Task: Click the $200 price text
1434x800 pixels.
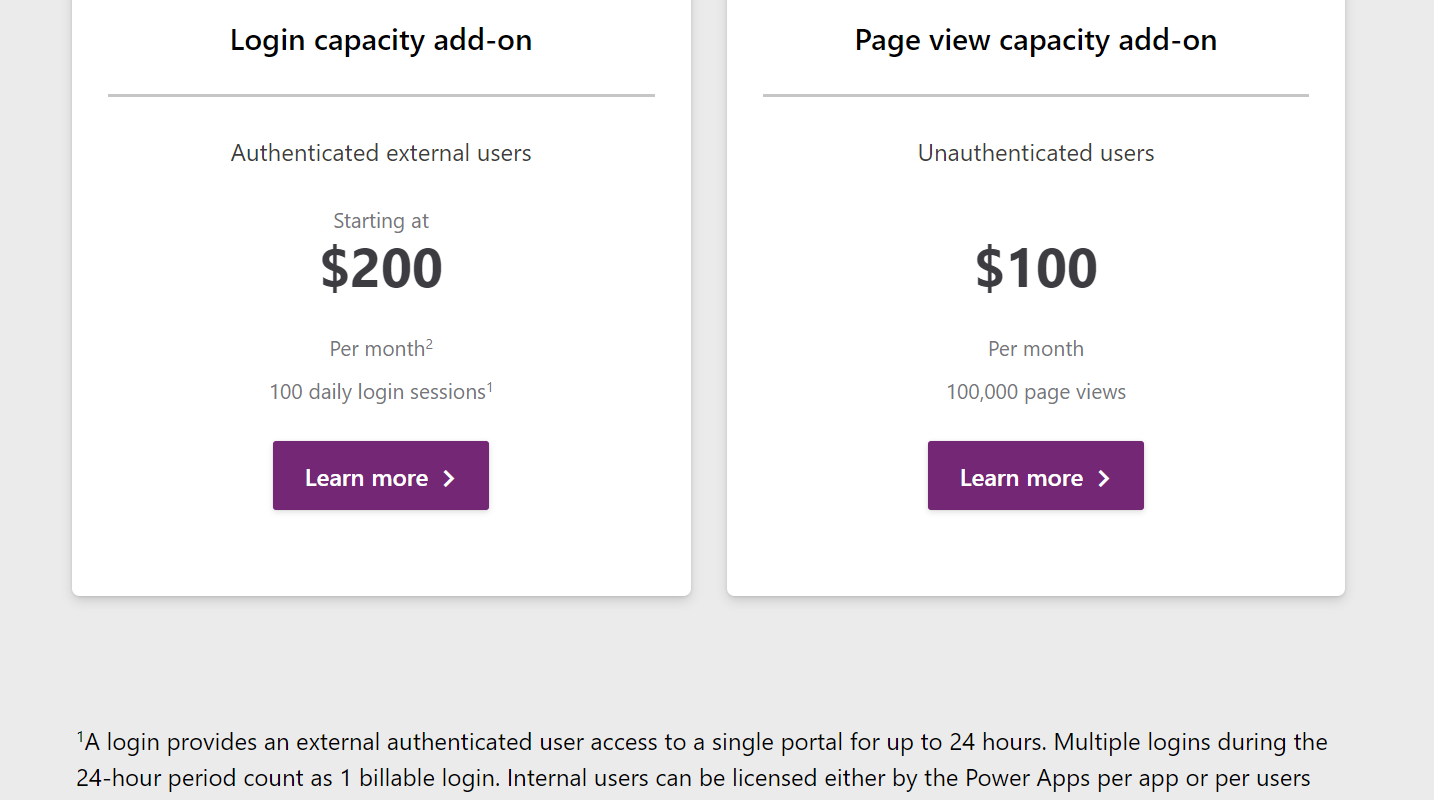Action: click(381, 268)
